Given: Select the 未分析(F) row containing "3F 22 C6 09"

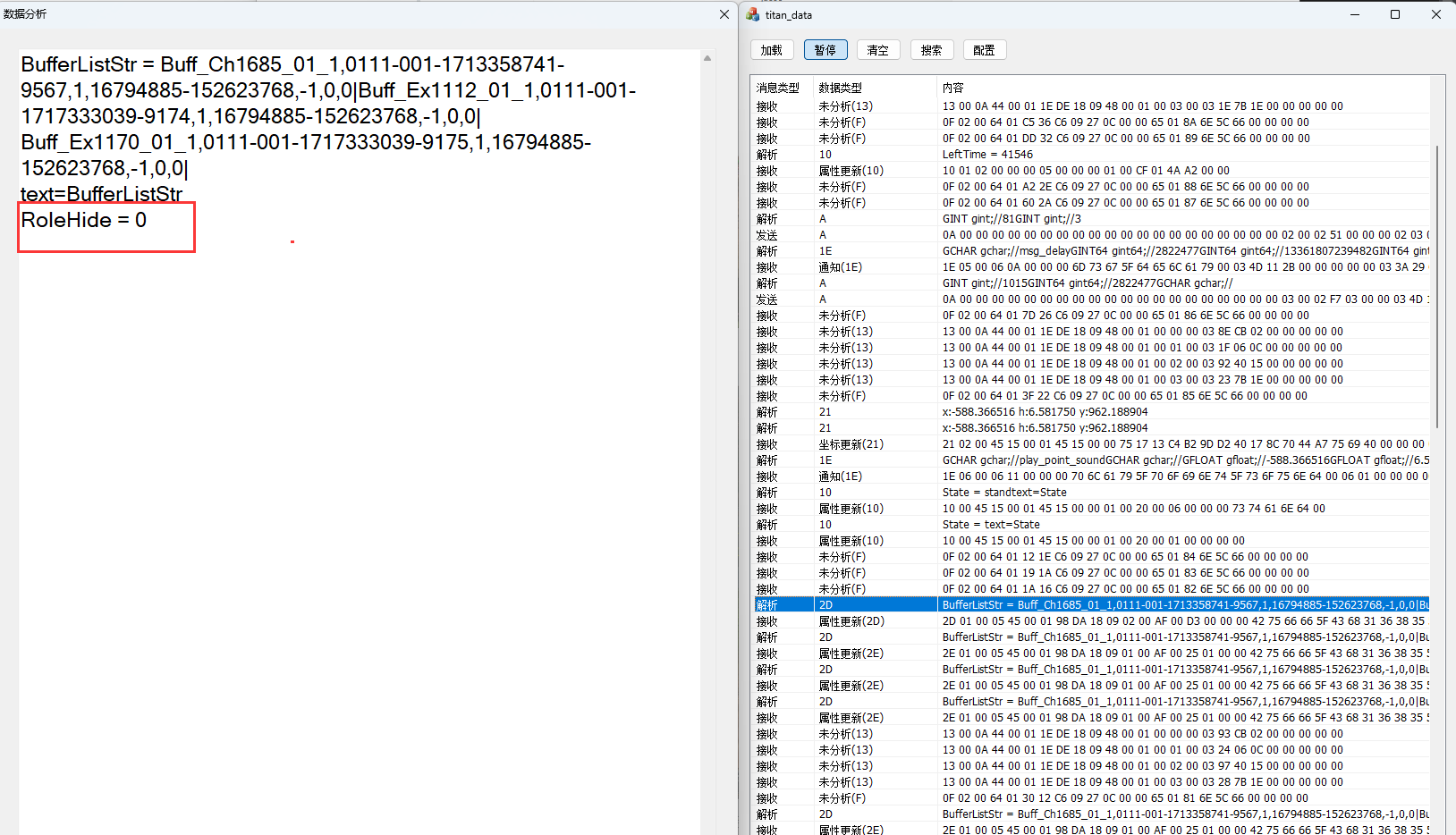Looking at the screenshot, I should pyautogui.click(x=1091, y=396).
